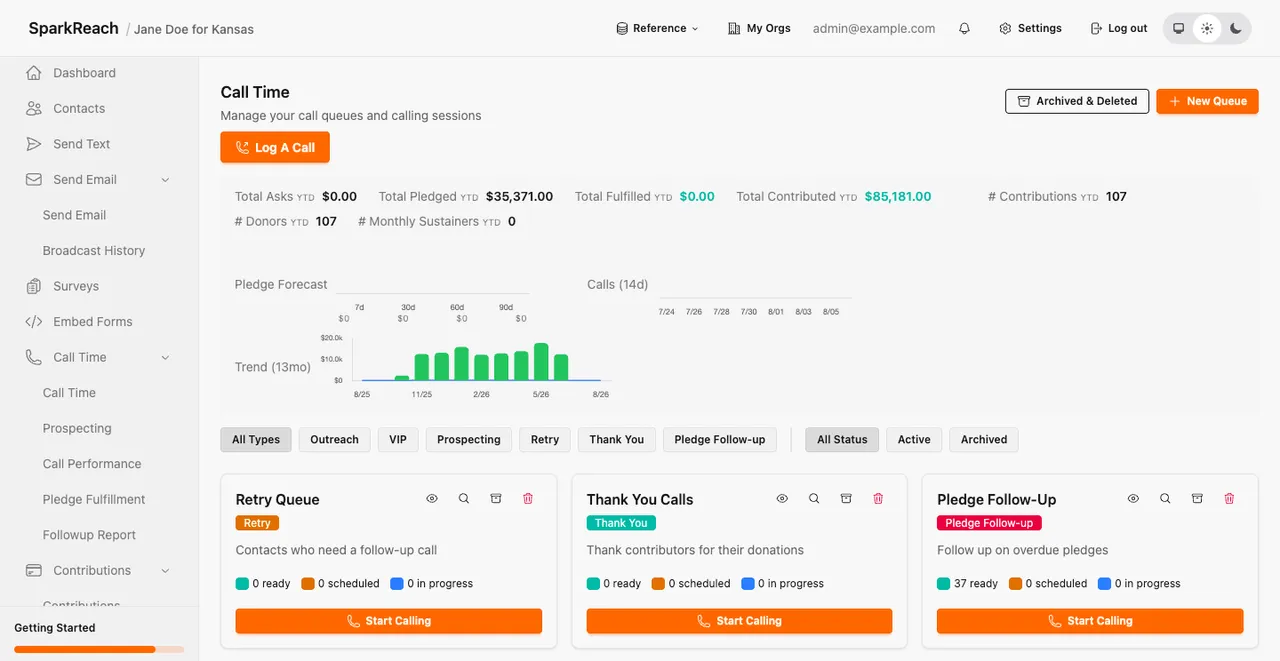The width and height of the screenshot is (1280, 661).
Task: Collapse the Contributions sidebar chevron
Action: point(165,571)
